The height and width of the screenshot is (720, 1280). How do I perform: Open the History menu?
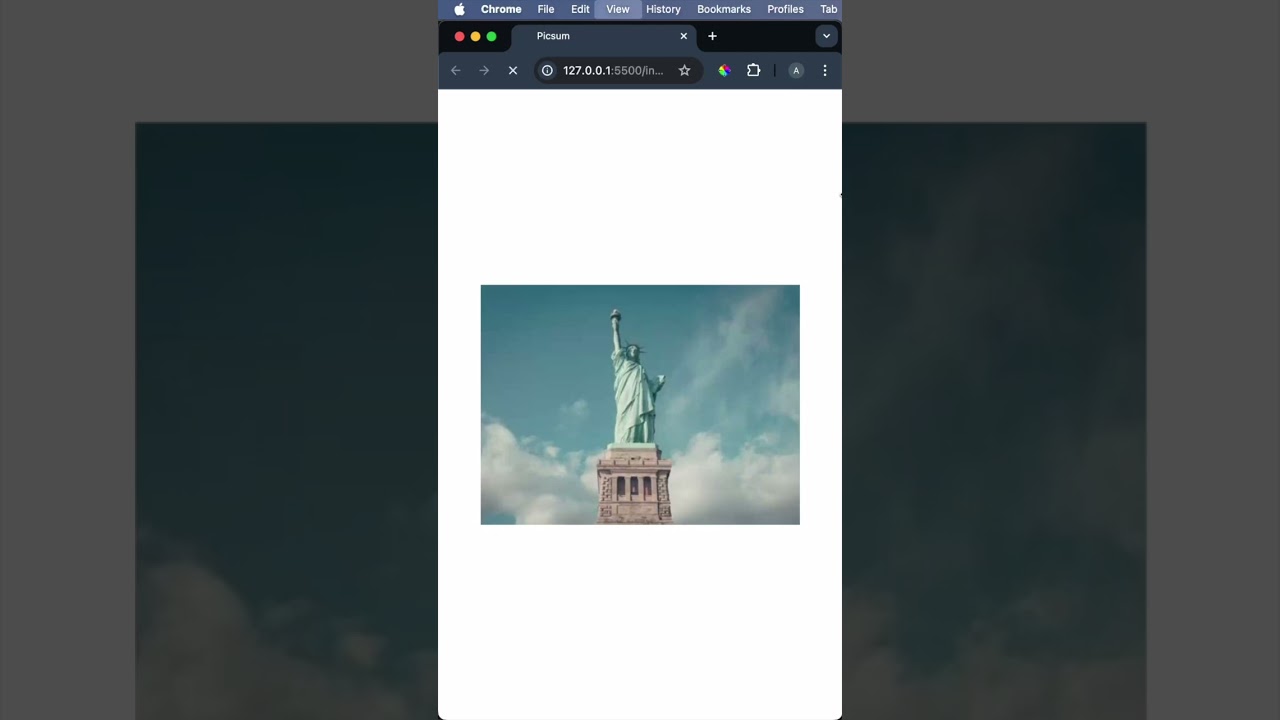click(663, 9)
